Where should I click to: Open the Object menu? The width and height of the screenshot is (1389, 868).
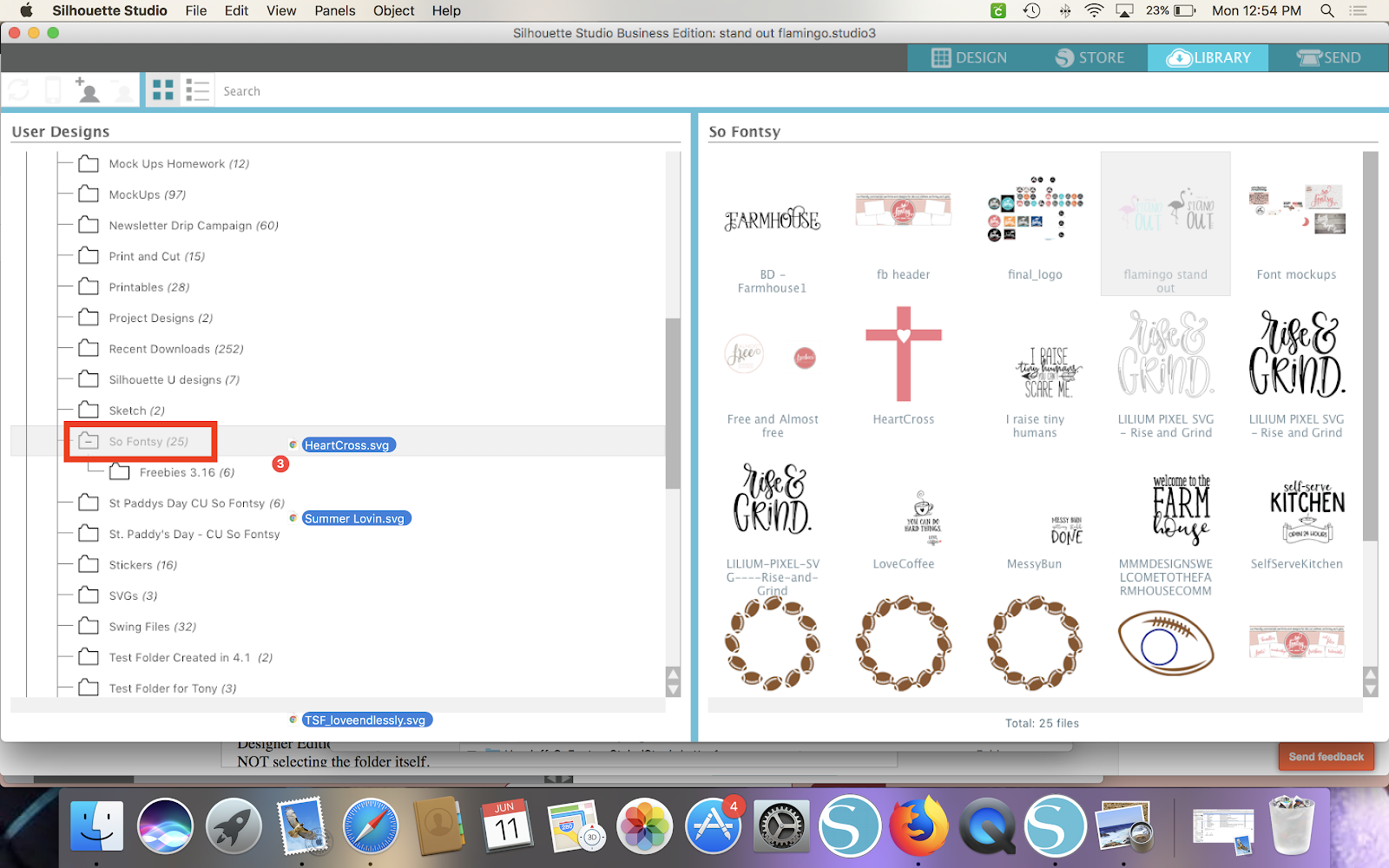393,10
